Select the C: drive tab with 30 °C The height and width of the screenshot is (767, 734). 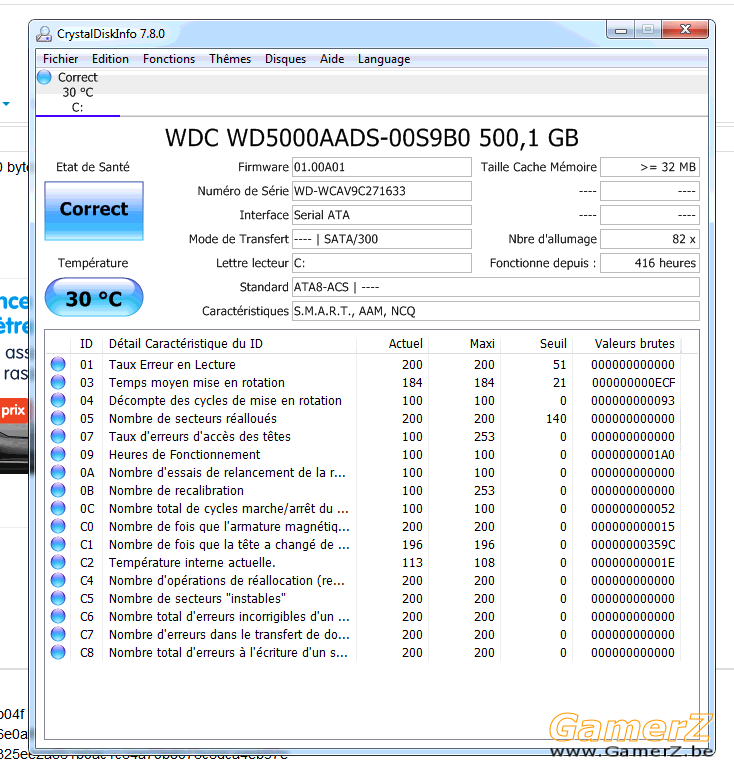(78, 92)
